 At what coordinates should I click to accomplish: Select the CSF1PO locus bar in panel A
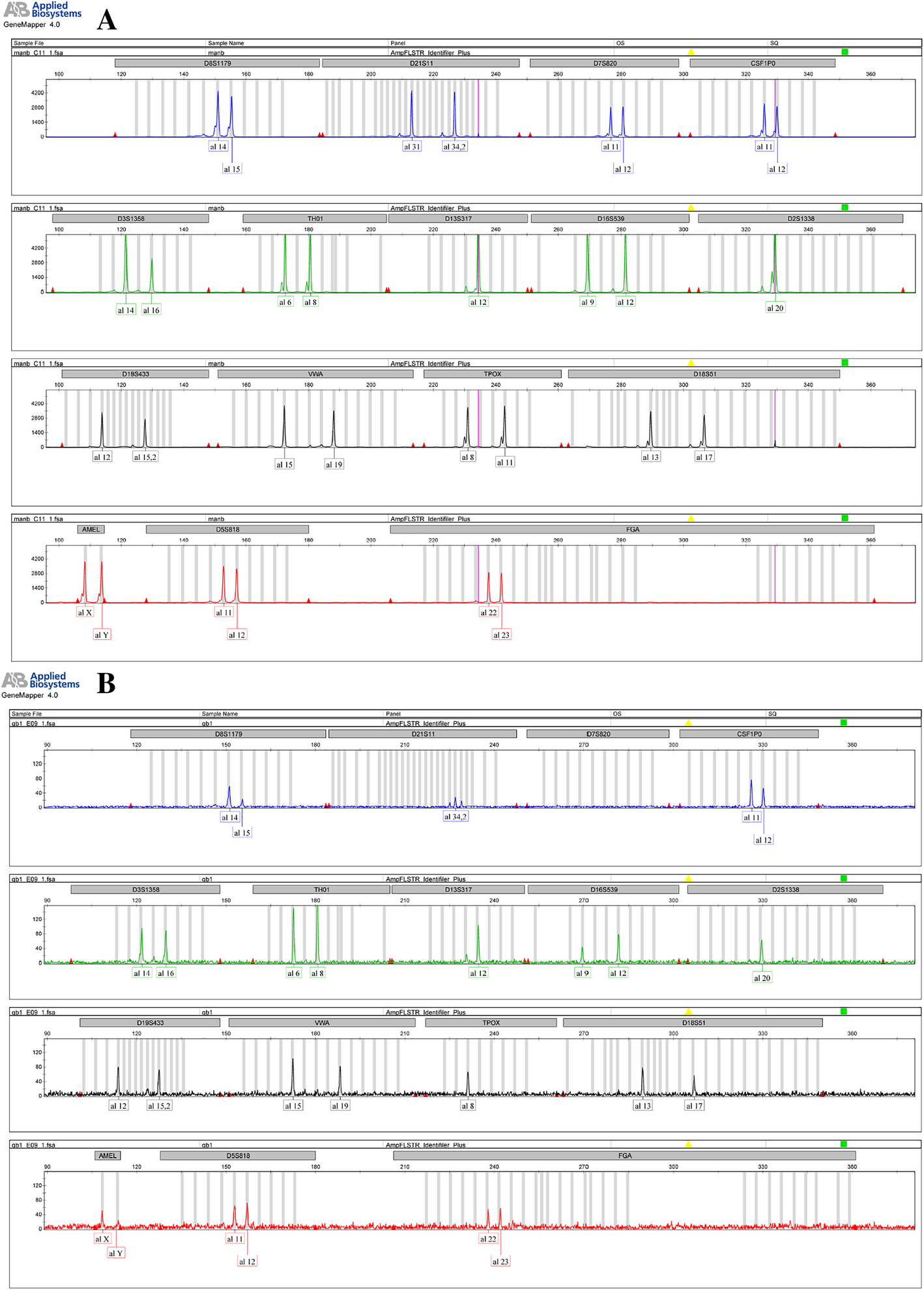(x=762, y=63)
